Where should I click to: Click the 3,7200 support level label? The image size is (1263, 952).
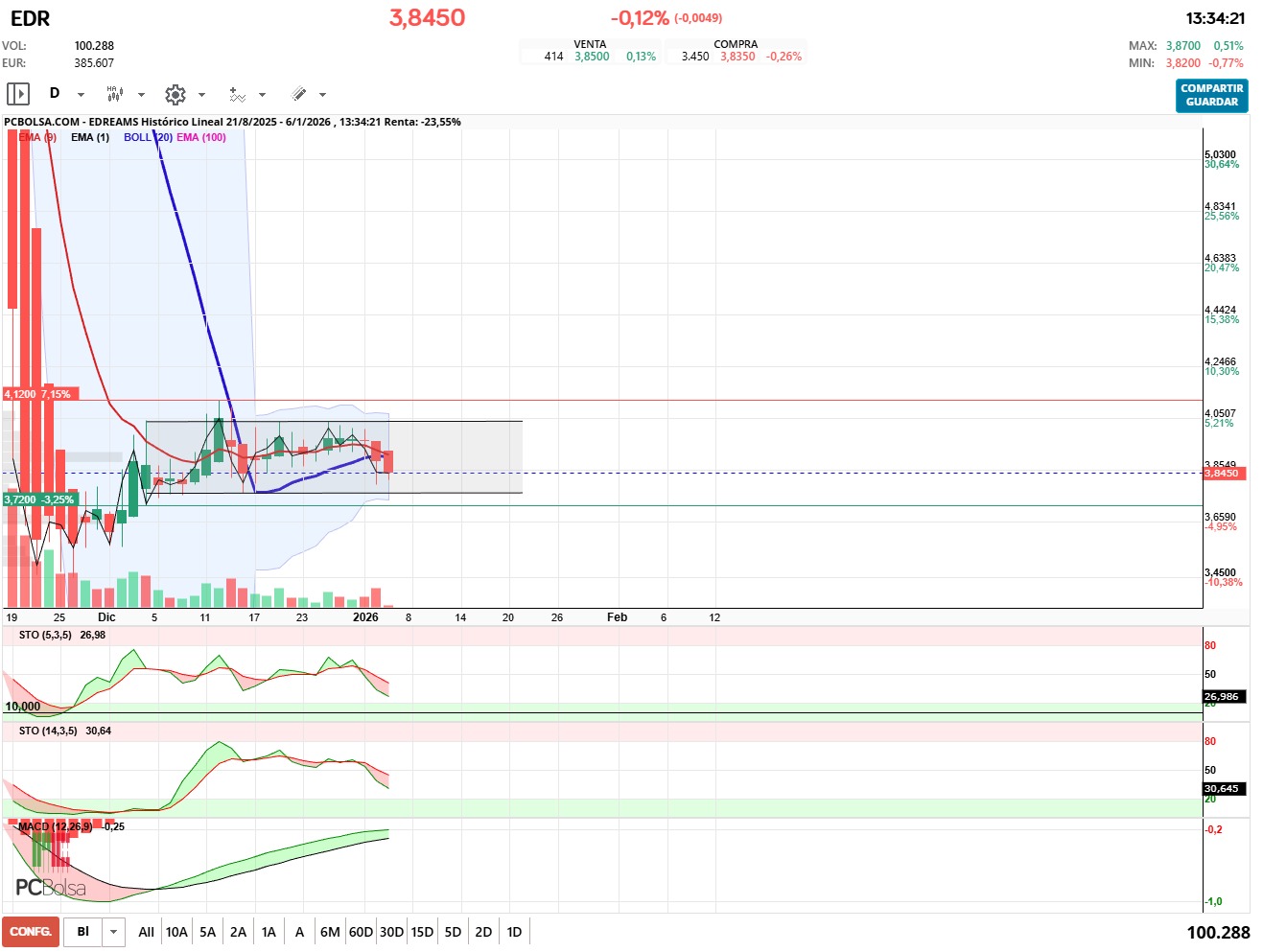pos(38,499)
